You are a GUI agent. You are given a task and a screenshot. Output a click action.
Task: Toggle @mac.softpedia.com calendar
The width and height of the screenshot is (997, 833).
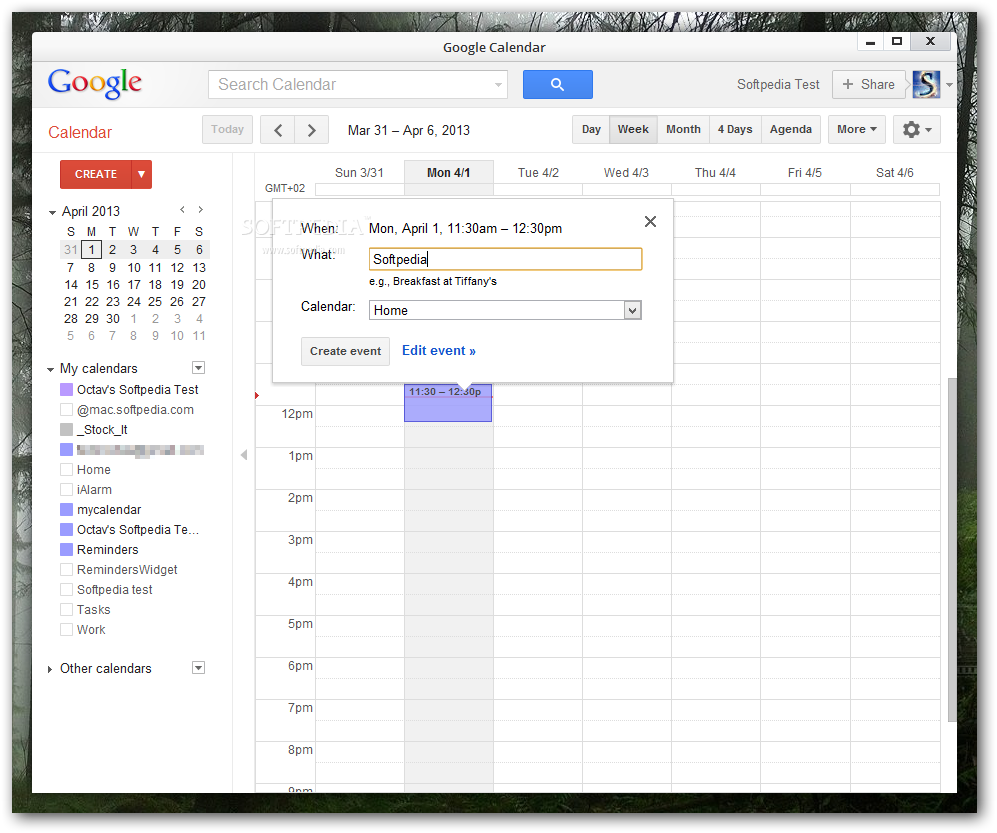[66, 410]
